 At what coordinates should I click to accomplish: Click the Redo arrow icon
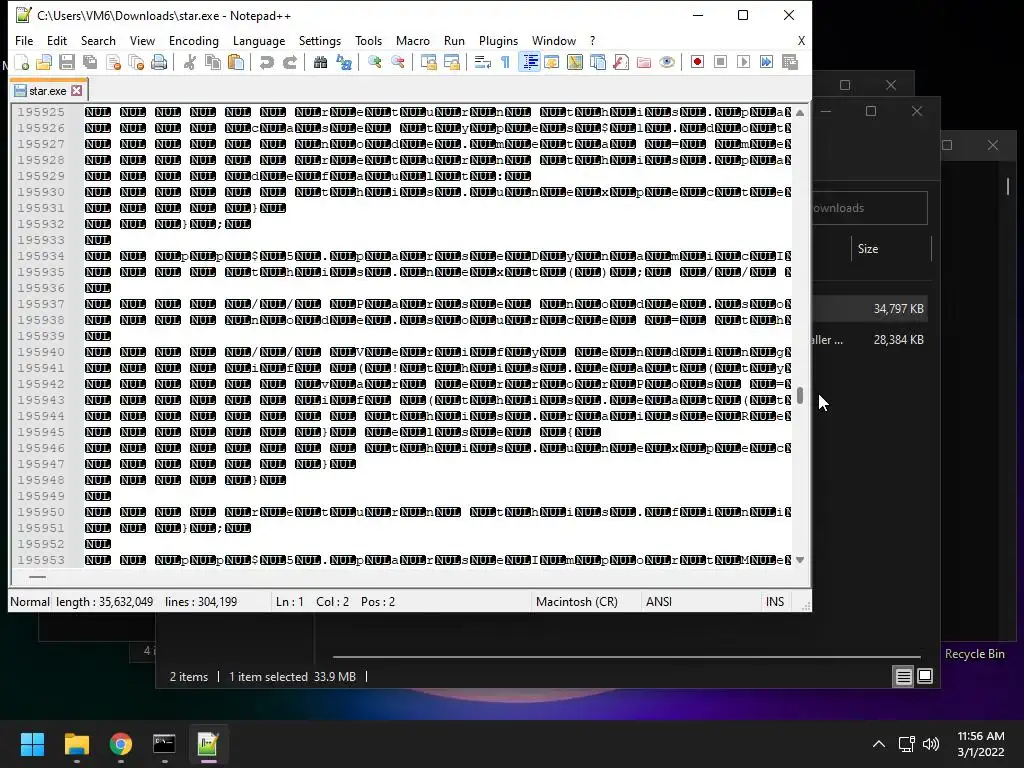coord(290,62)
